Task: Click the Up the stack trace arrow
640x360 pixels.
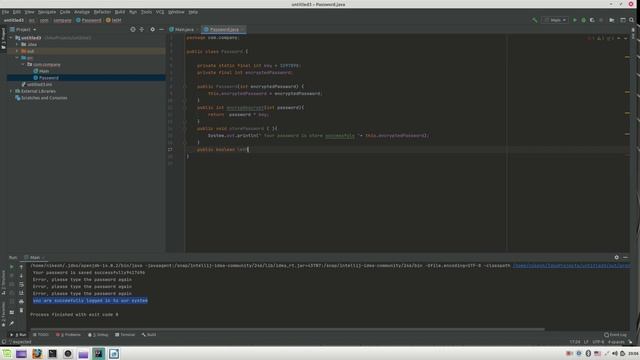Action: 22,267
